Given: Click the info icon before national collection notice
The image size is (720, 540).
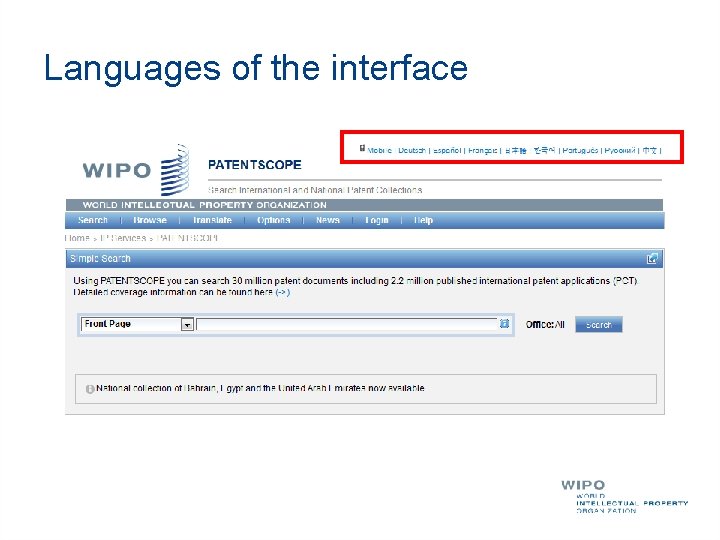Looking at the screenshot, I should (x=90, y=389).
